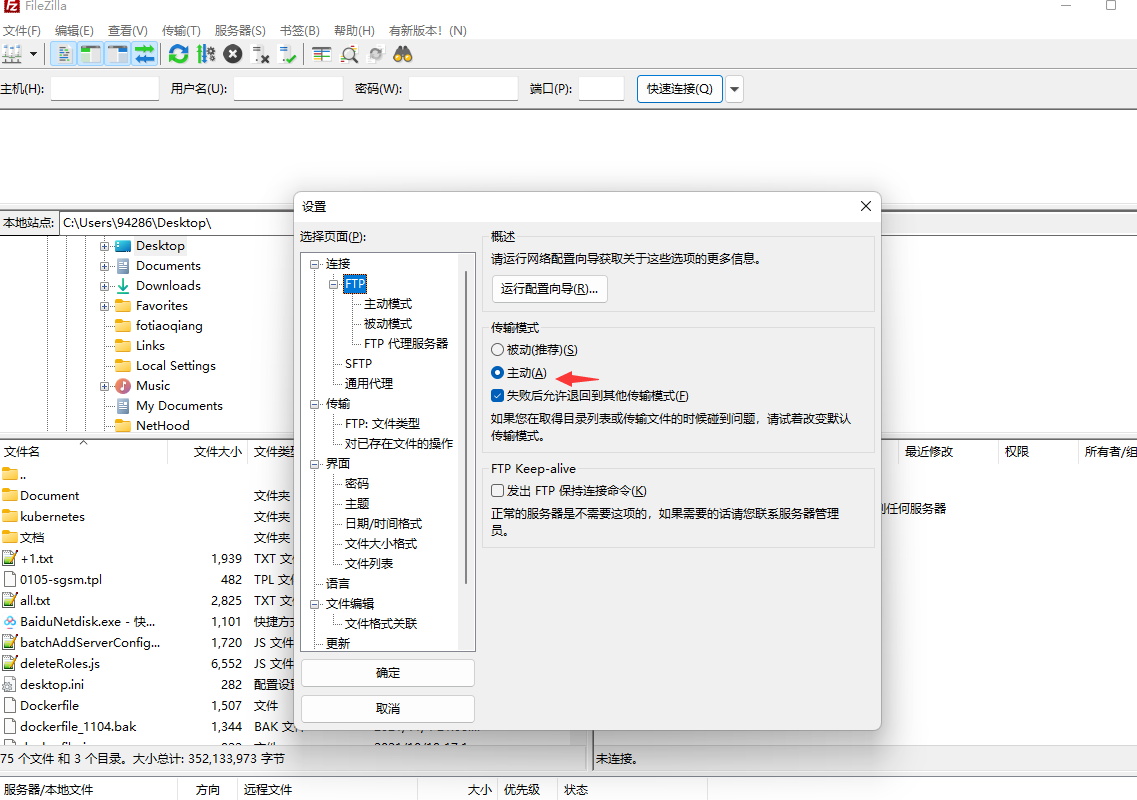Screen dimensions: 1137x800
Task: Click the 确定 button to confirm settings
Action: click(x=388, y=673)
